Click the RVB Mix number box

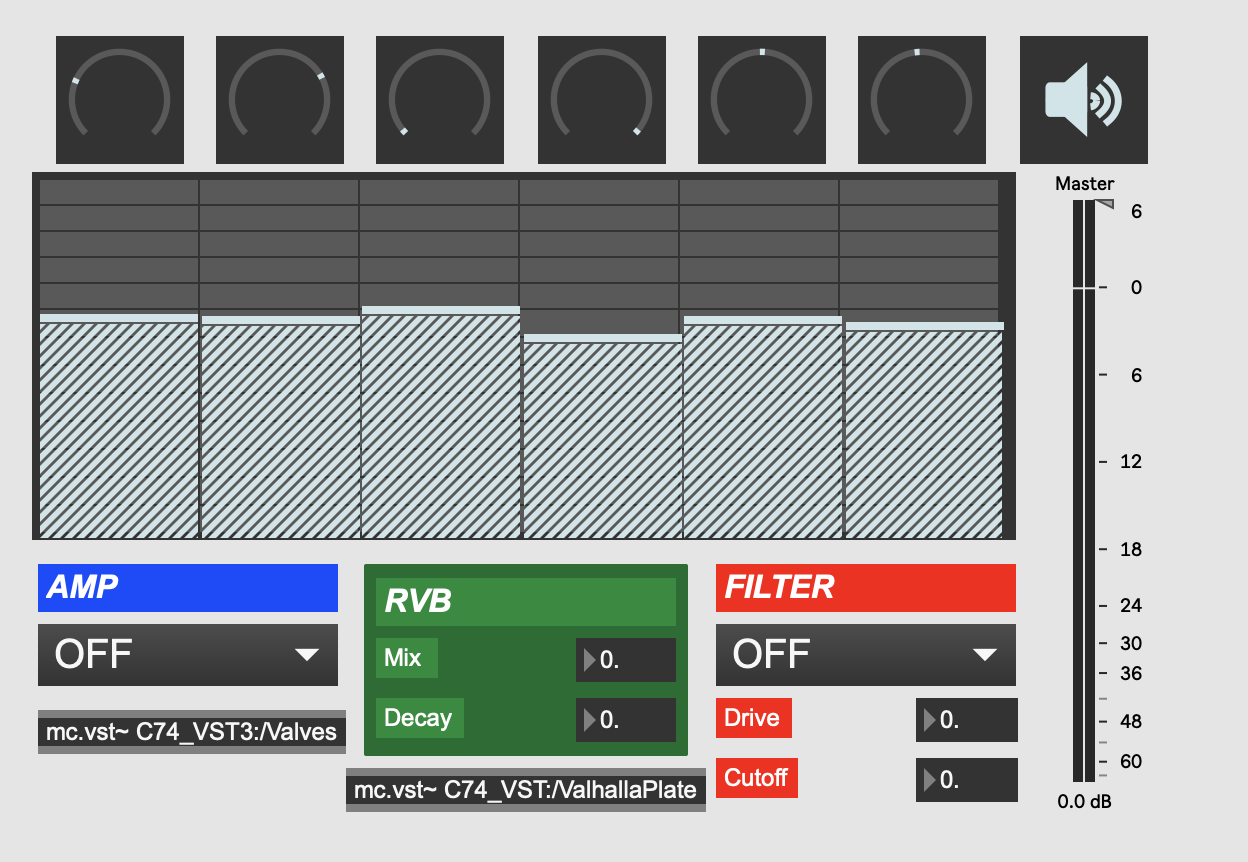click(626, 660)
